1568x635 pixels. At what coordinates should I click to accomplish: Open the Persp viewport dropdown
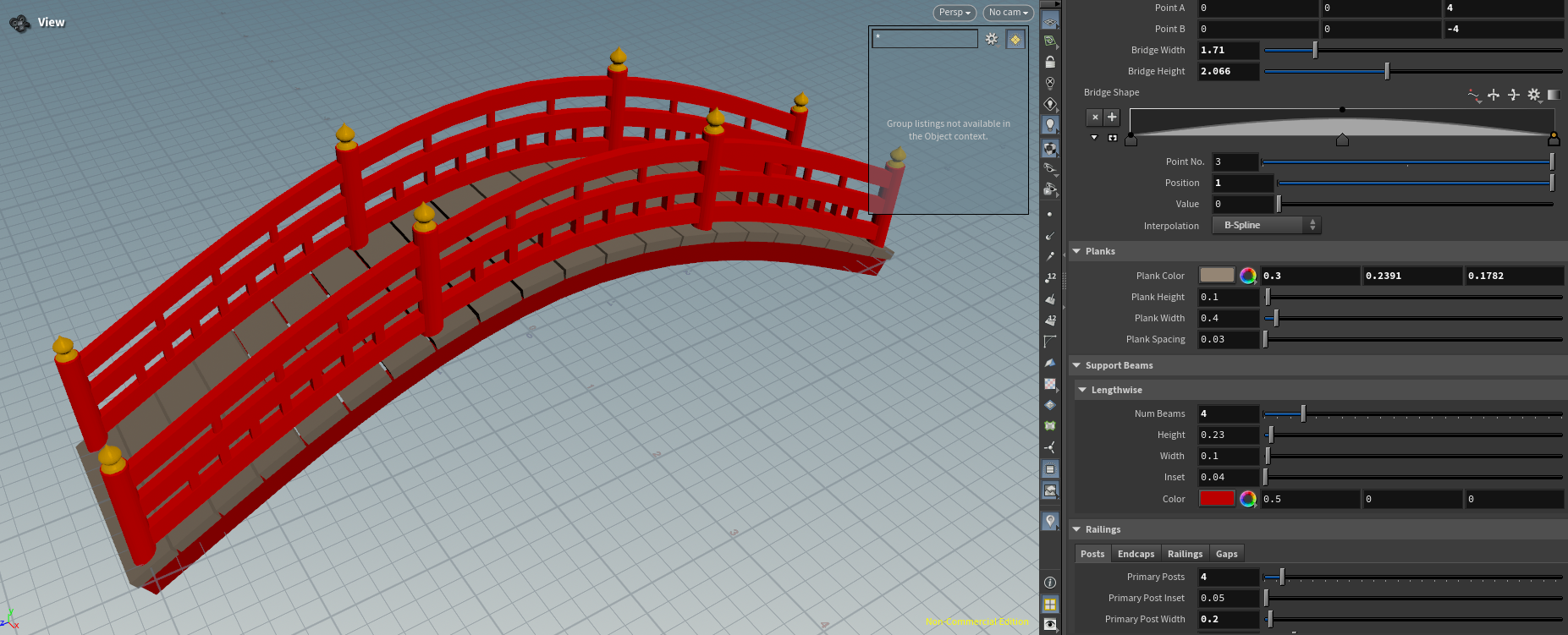(x=955, y=13)
